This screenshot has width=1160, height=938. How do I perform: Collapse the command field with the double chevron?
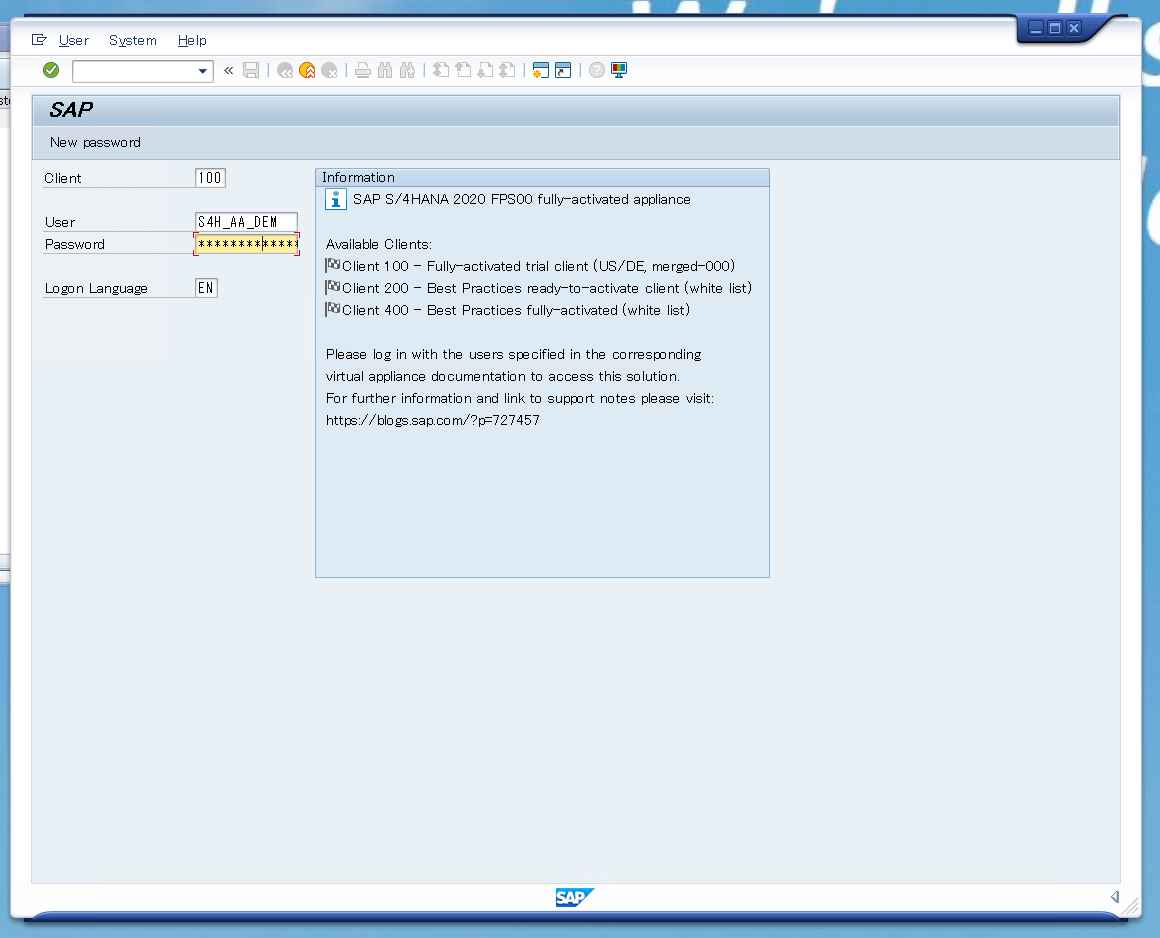[x=229, y=70]
